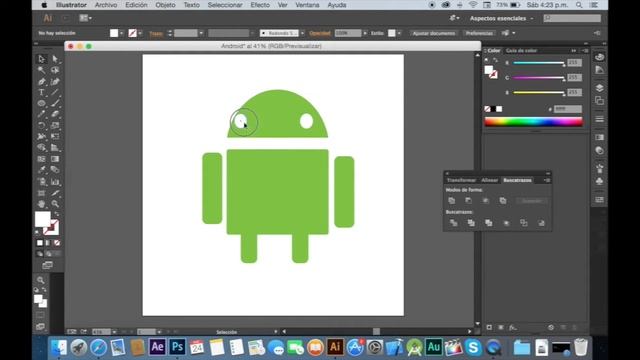Select the Eyedropper tool

click(41, 170)
